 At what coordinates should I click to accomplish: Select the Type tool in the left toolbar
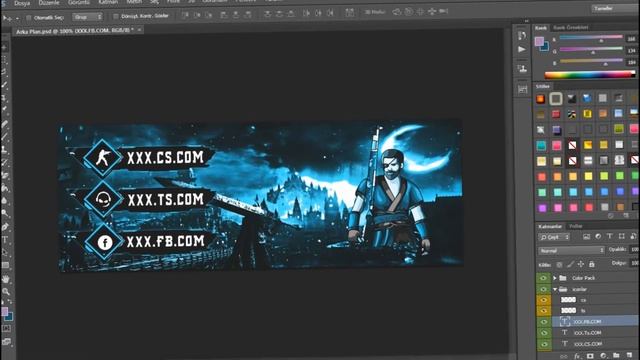5,240
